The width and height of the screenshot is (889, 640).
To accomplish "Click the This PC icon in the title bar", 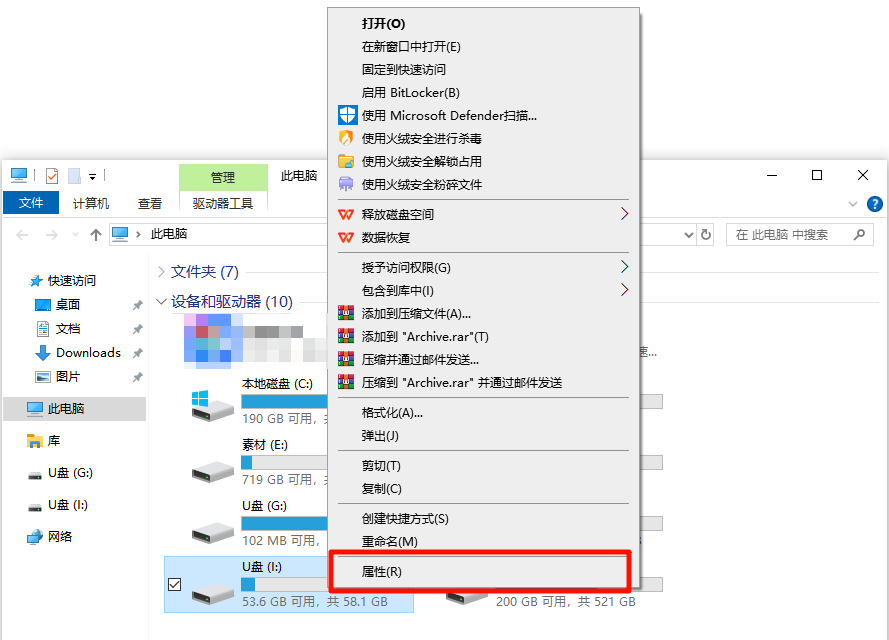I will (x=19, y=176).
